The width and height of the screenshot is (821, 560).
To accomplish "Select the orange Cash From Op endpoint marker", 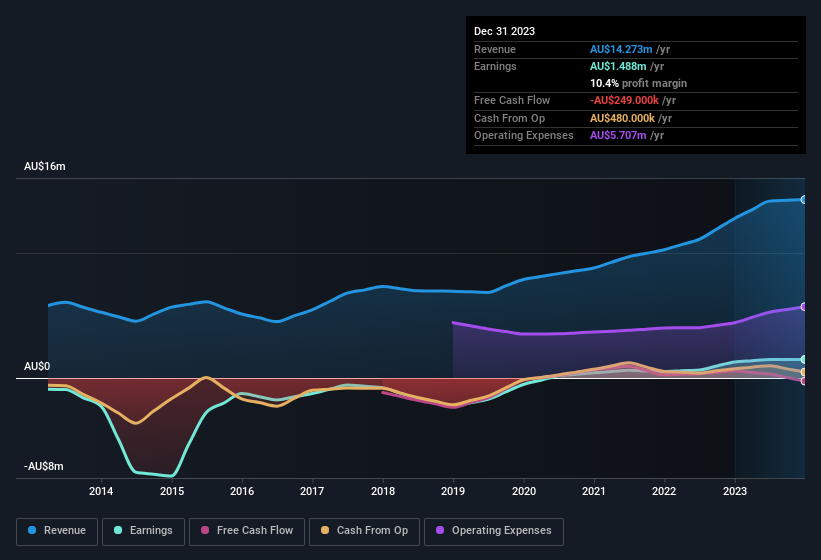I will [804, 372].
